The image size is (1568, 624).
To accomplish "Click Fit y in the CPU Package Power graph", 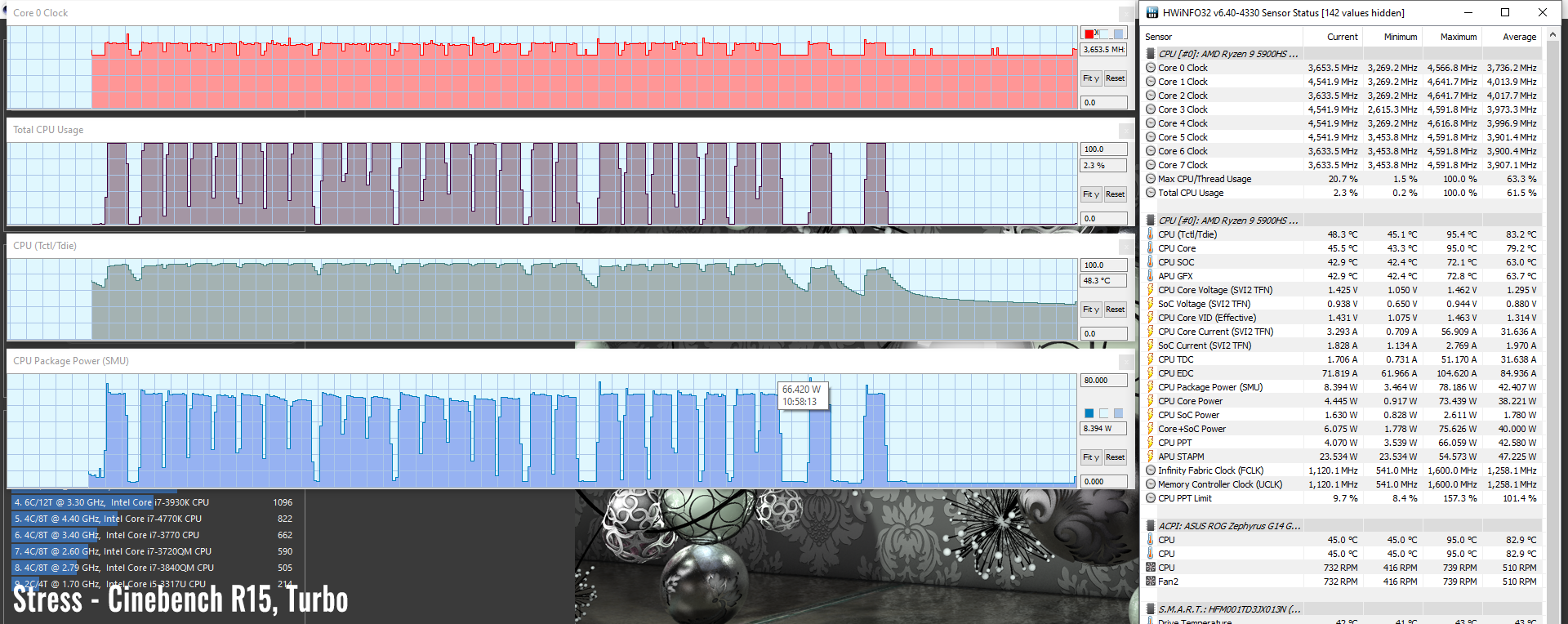I will point(1091,457).
